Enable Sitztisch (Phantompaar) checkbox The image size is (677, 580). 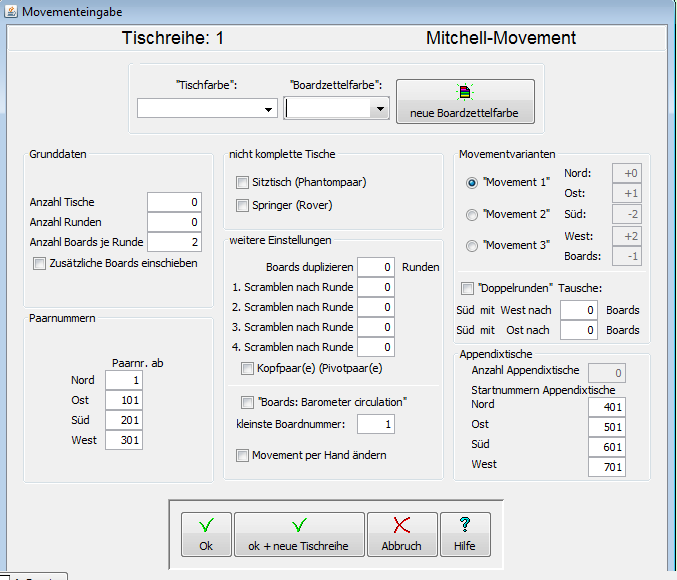click(242, 182)
